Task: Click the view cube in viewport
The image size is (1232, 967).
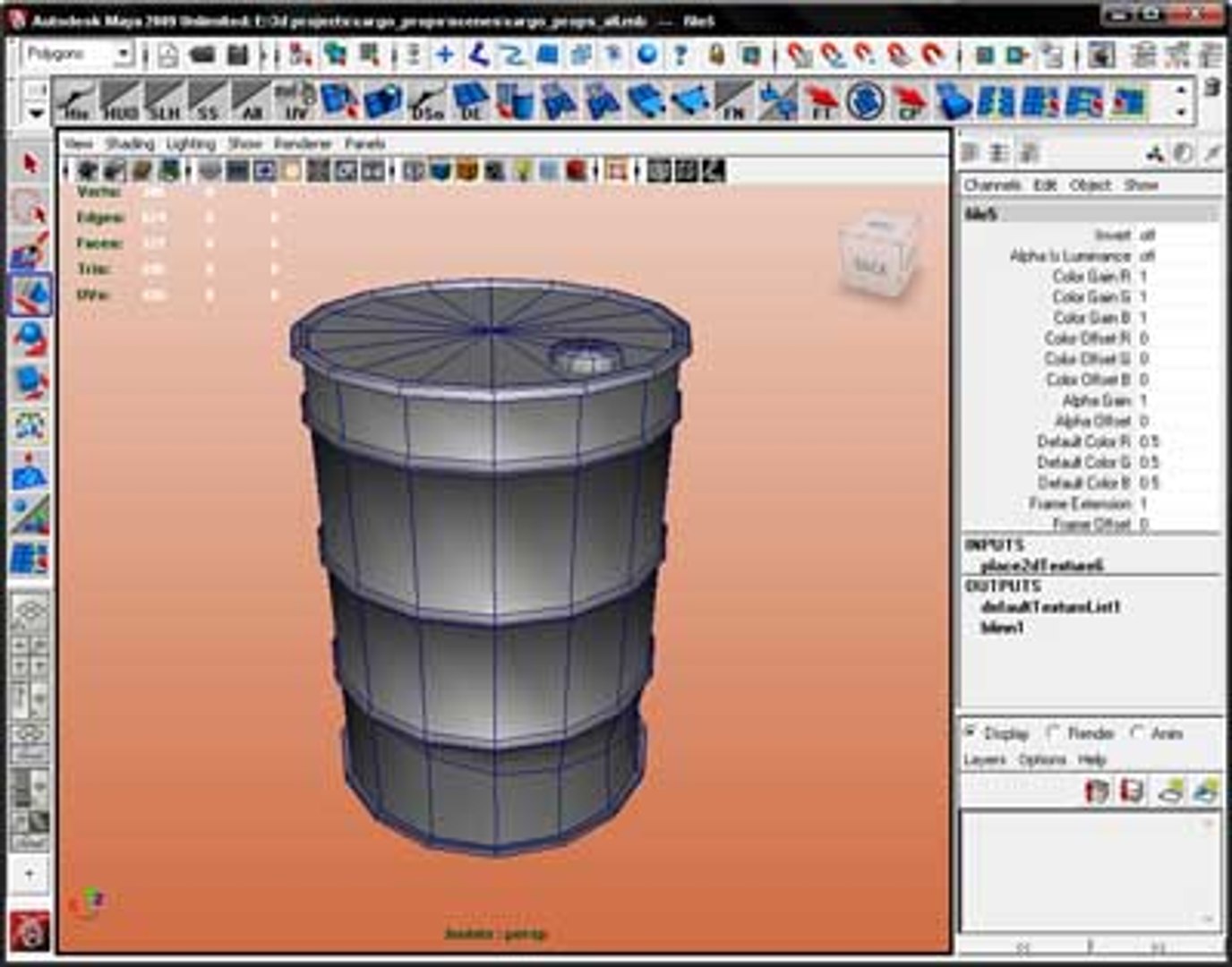Action: (877, 253)
